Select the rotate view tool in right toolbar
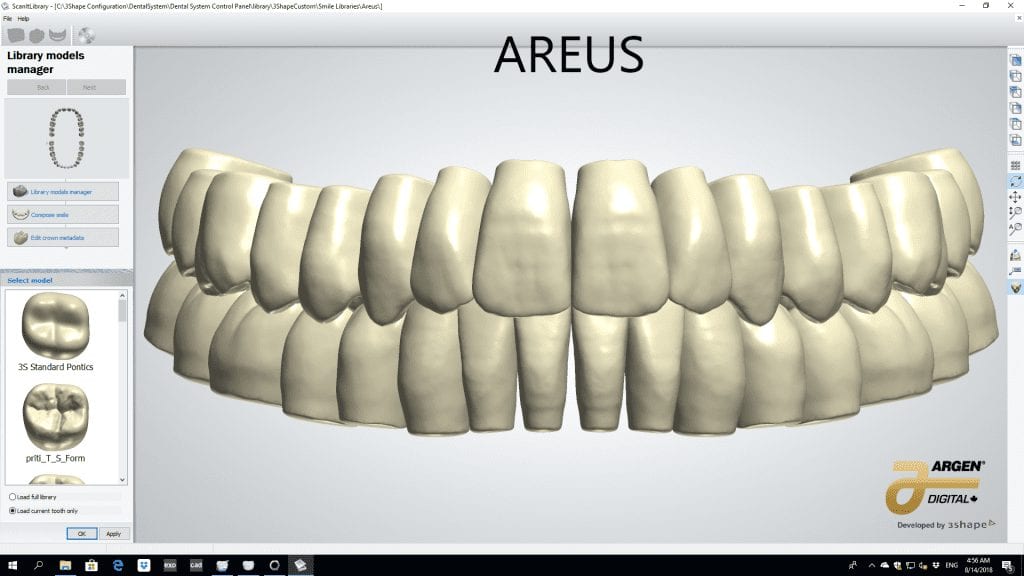Viewport: 1024px width, 576px height. (x=1016, y=181)
